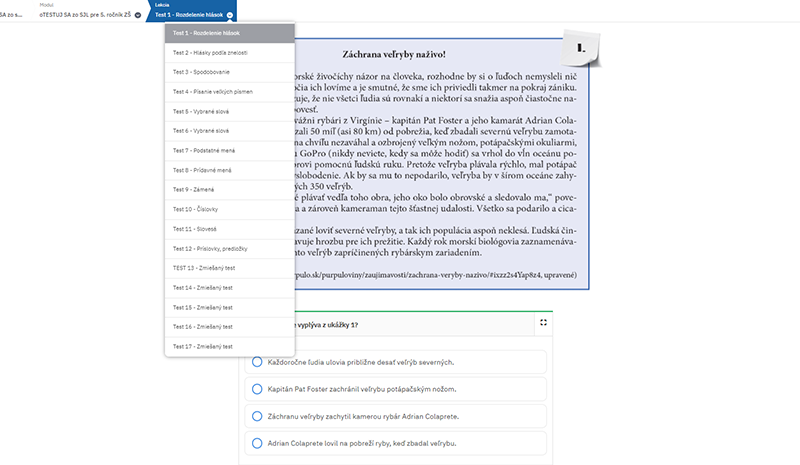Screen dimensions: 800x465
Task: Open TEST 13 - Zmiešaný test
Action: coord(230,268)
